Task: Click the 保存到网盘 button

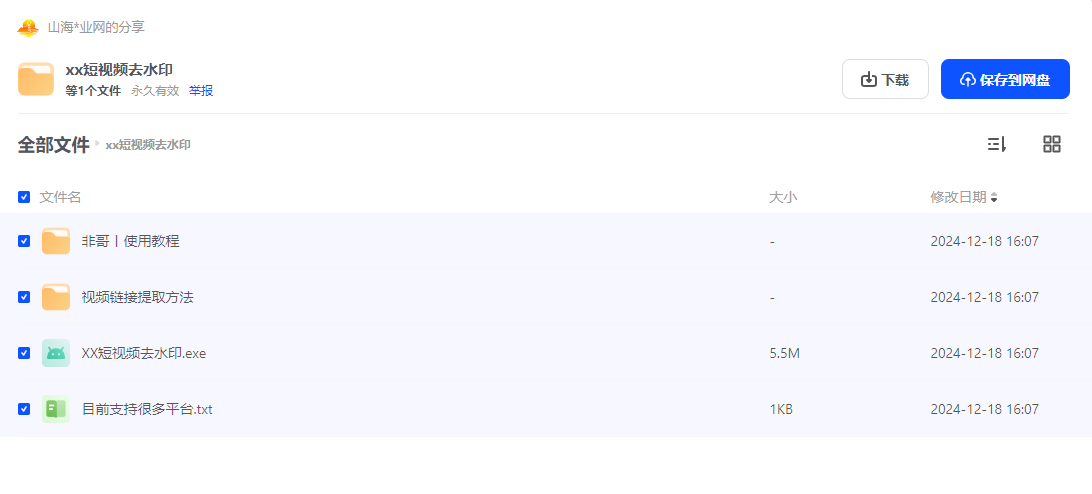Action: pos(1005,79)
